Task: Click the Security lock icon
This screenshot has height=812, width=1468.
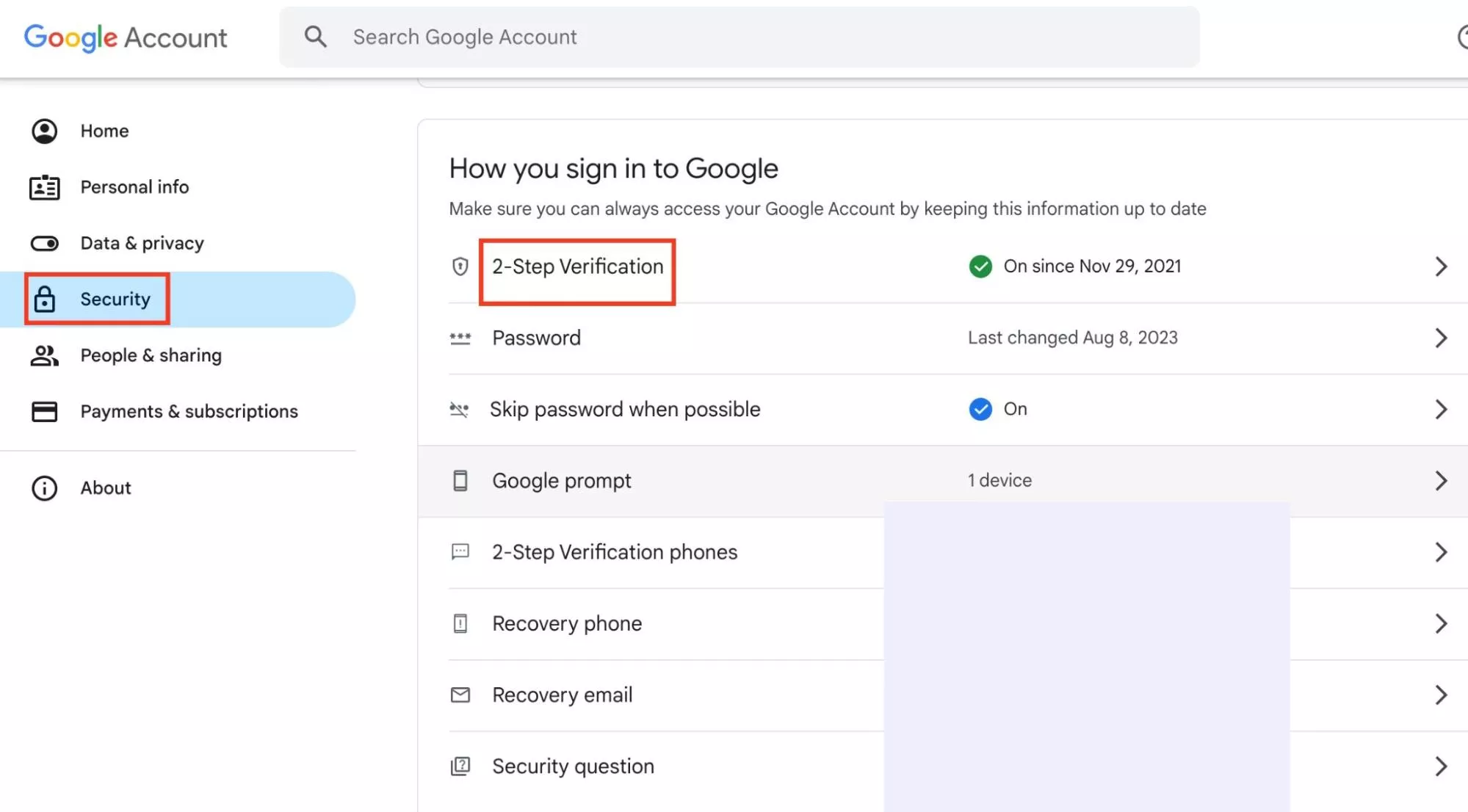Action: [44, 300]
